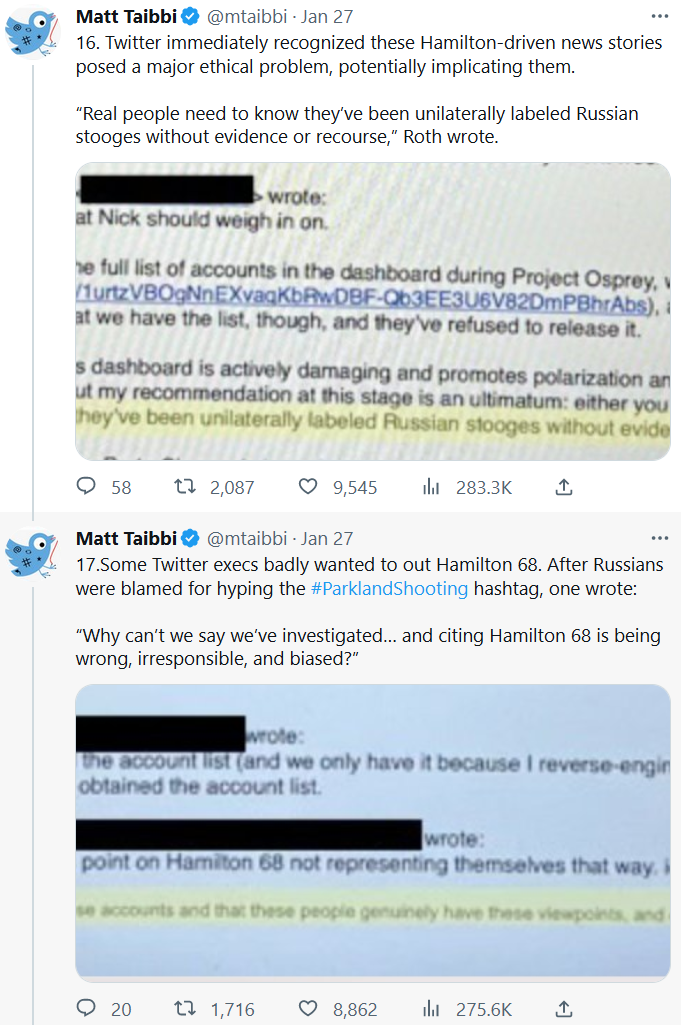Viewport: 681px width, 1025px height.
Task: Open Jan 27 timestamp of tweet 16
Action: tap(327, 17)
